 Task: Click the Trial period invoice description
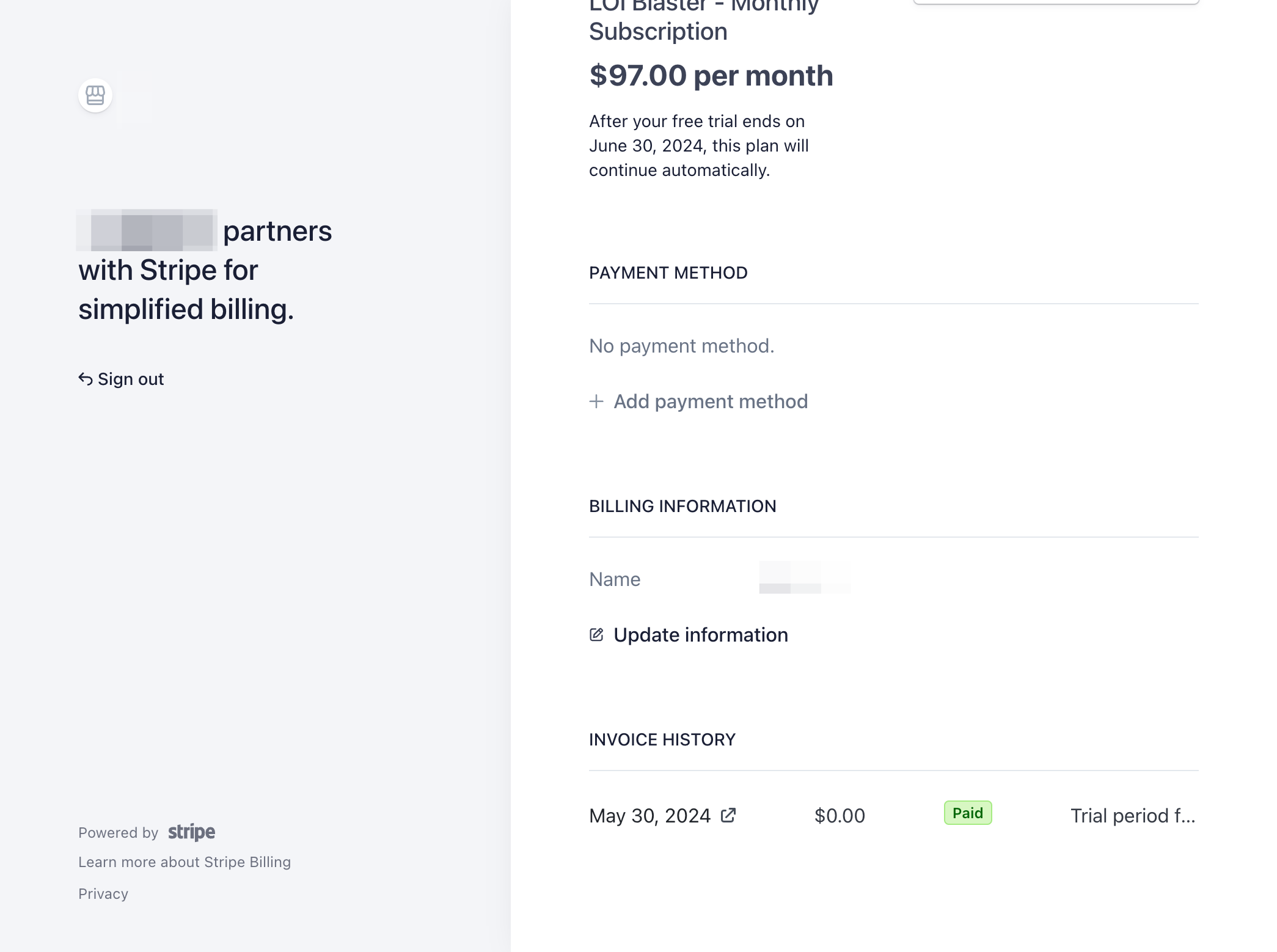1133,816
